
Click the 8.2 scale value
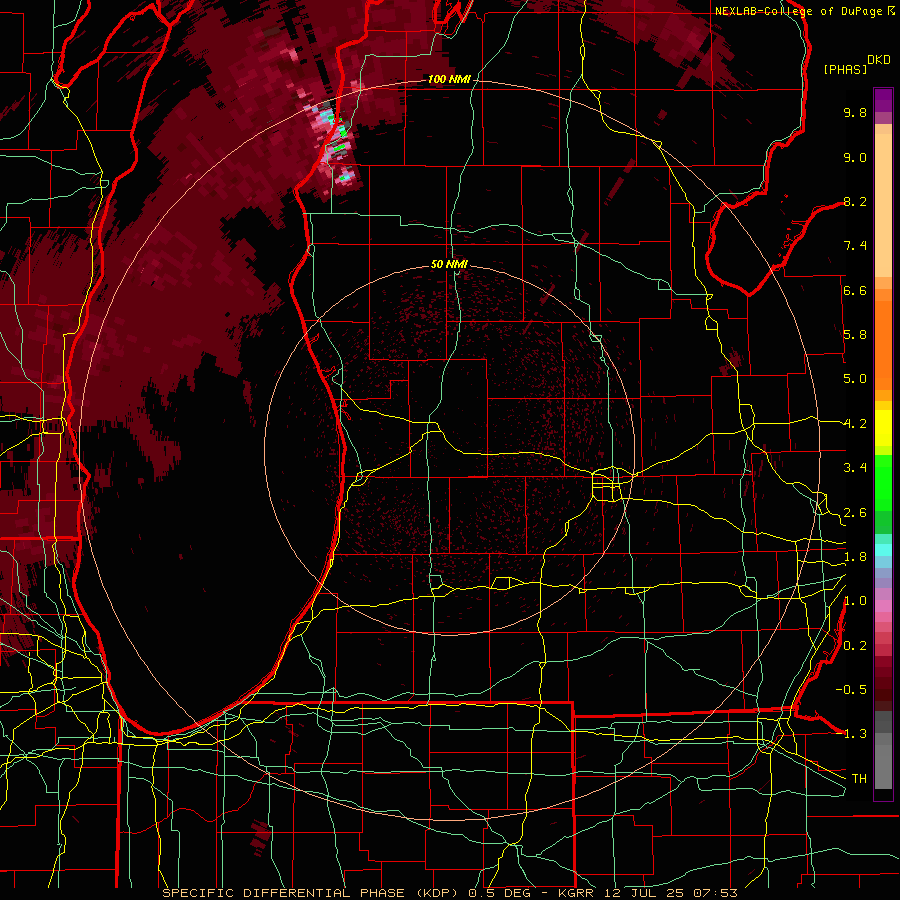click(x=855, y=201)
